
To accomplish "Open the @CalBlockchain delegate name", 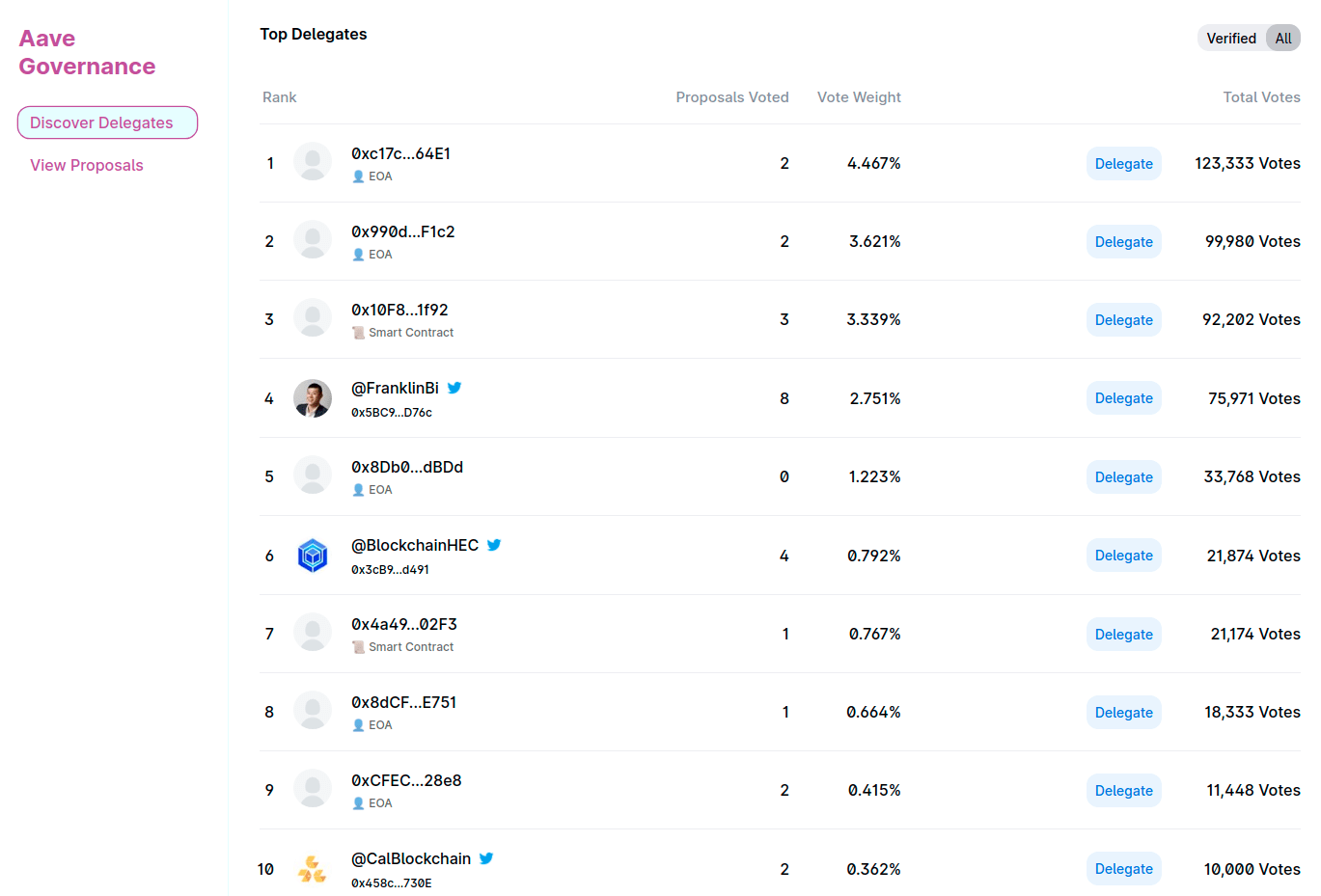I will point(411,858).
